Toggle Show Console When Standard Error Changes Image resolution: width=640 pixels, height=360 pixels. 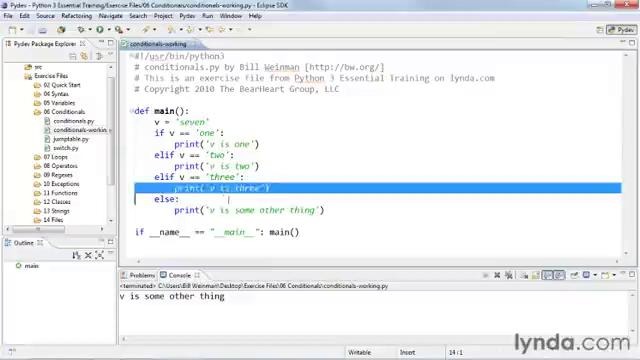click(x=559, y=275)
